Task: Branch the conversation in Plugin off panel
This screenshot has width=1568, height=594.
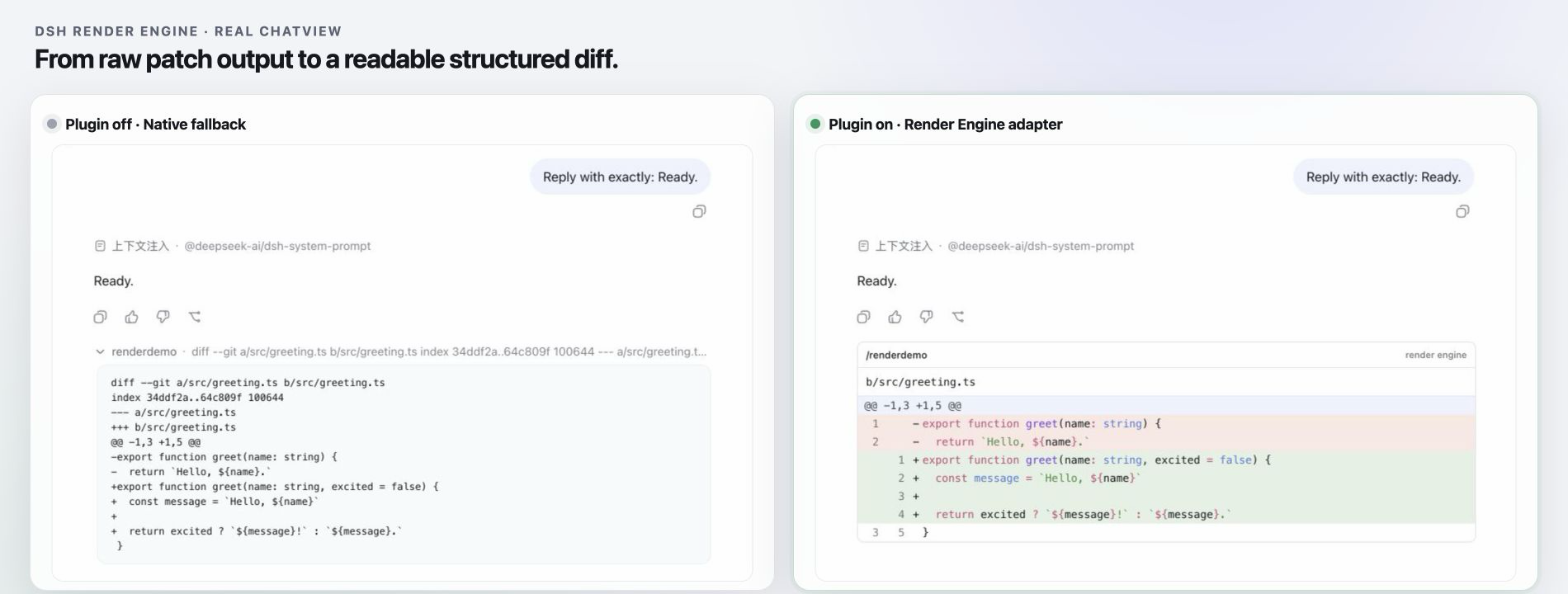Action: point(195,317)
